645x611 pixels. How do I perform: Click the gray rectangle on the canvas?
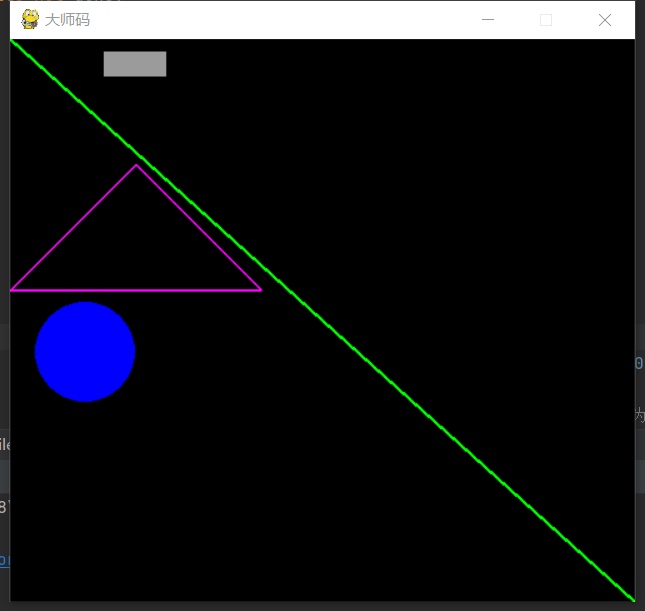point(135,64)
